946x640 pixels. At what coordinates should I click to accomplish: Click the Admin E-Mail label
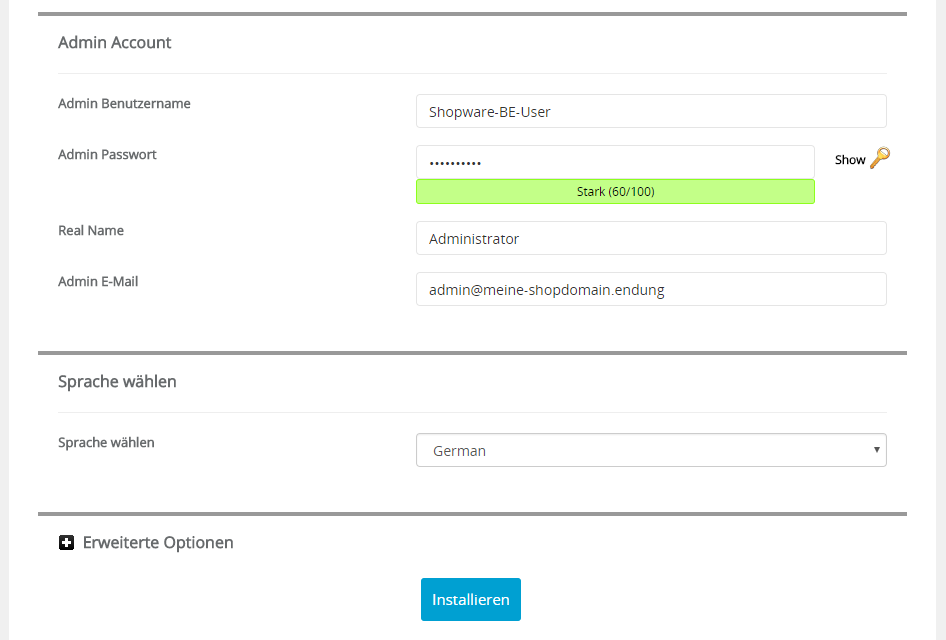98,282
